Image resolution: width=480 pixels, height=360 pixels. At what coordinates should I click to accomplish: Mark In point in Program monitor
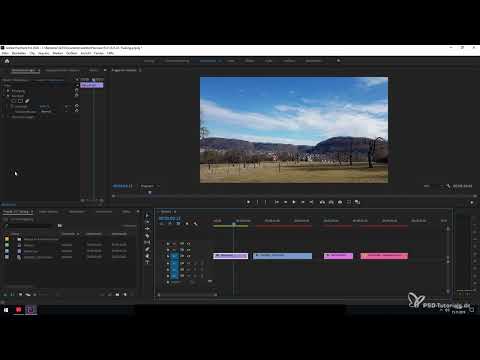tap(257, 202)
